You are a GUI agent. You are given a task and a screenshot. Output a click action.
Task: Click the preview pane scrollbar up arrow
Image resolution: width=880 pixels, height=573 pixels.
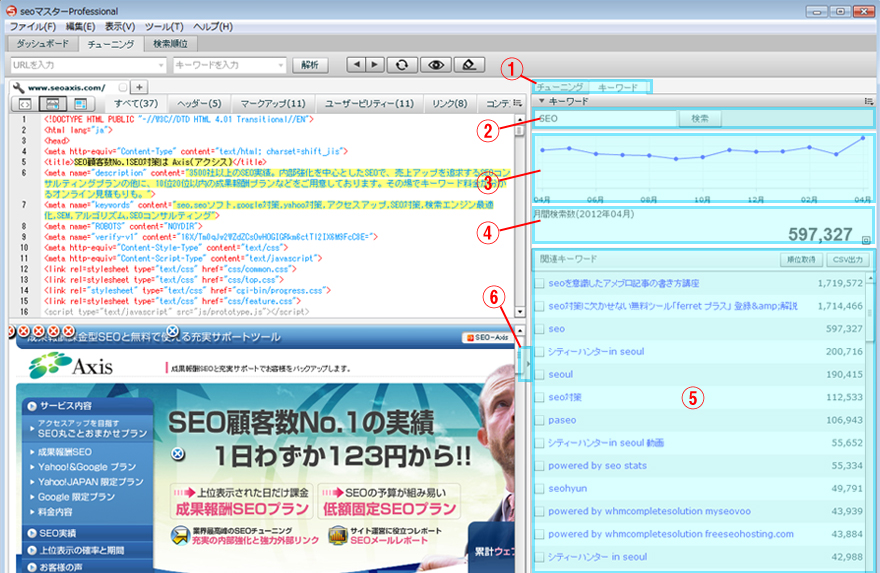click(520, 331)
